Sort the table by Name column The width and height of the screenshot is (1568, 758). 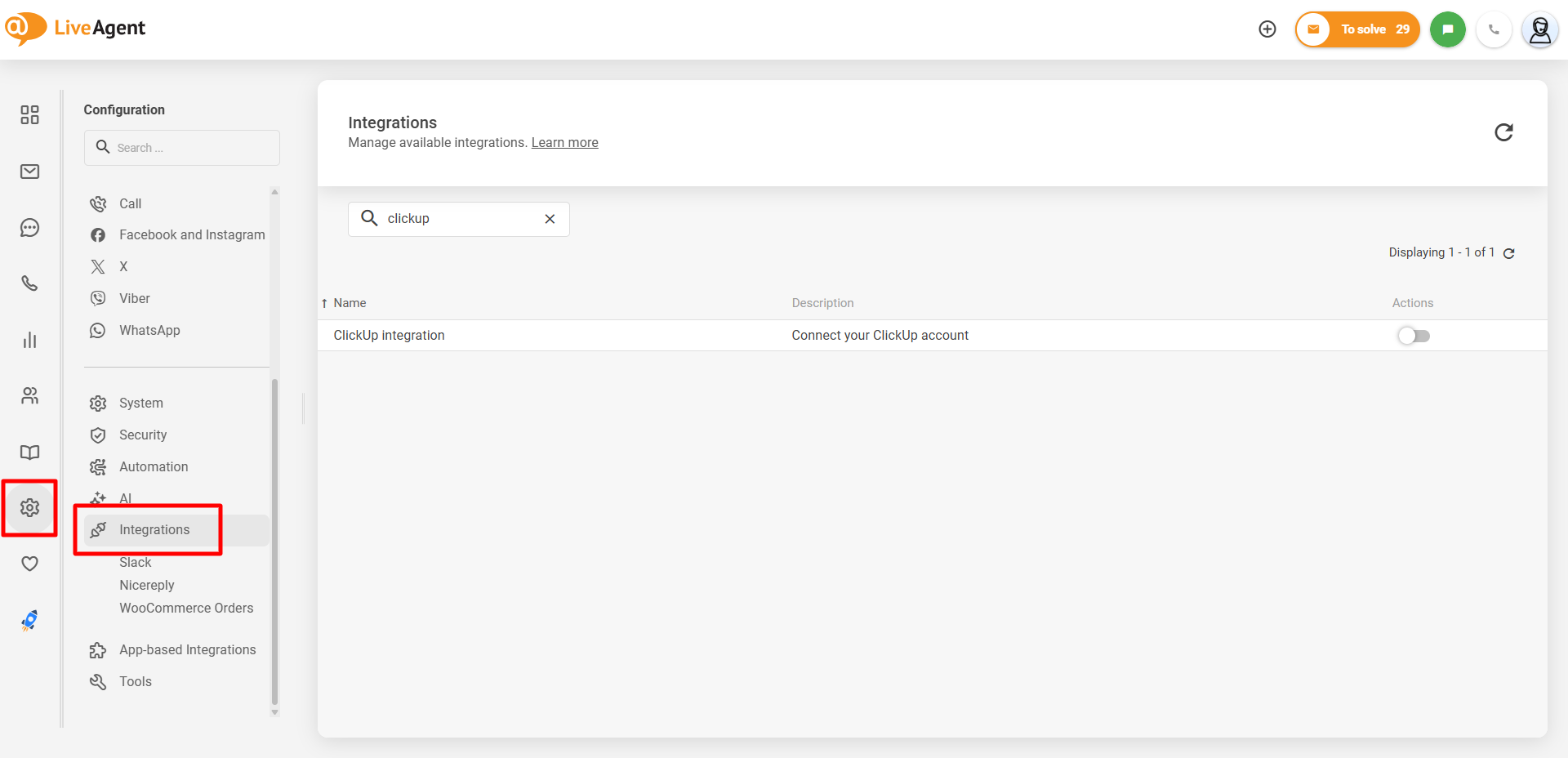tap(350, 303)
